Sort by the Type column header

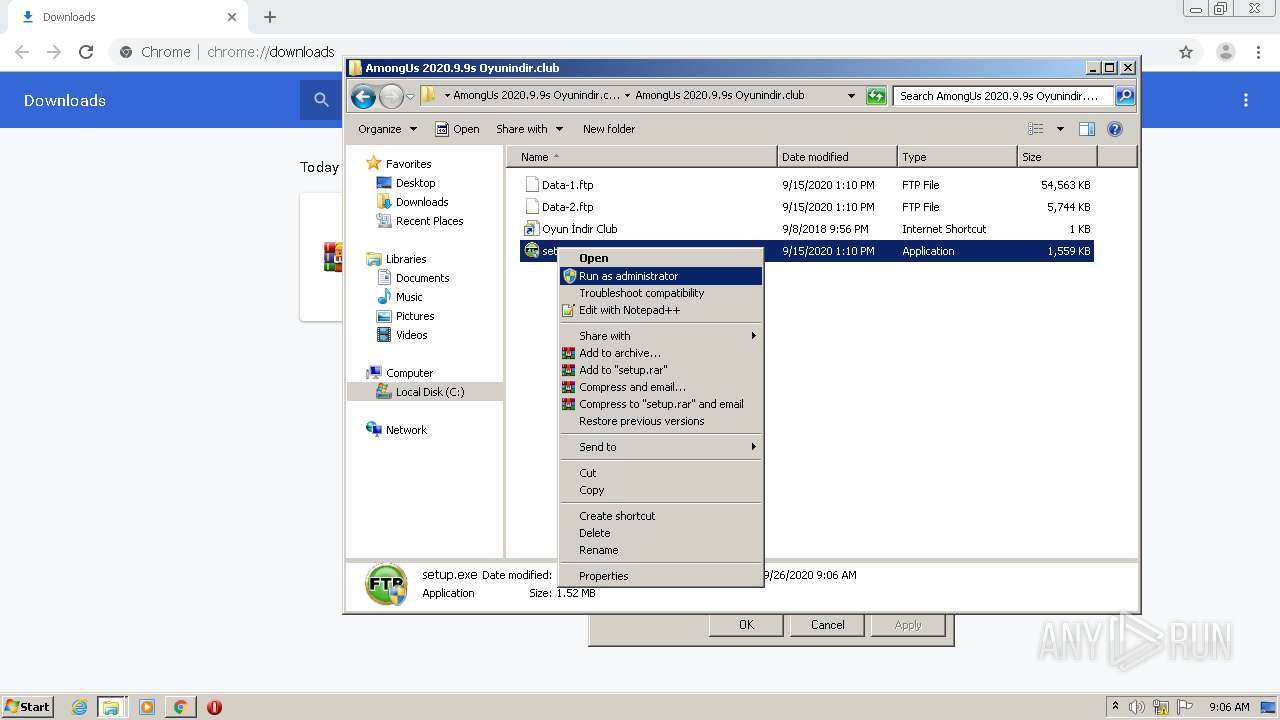tap(957, 157)
